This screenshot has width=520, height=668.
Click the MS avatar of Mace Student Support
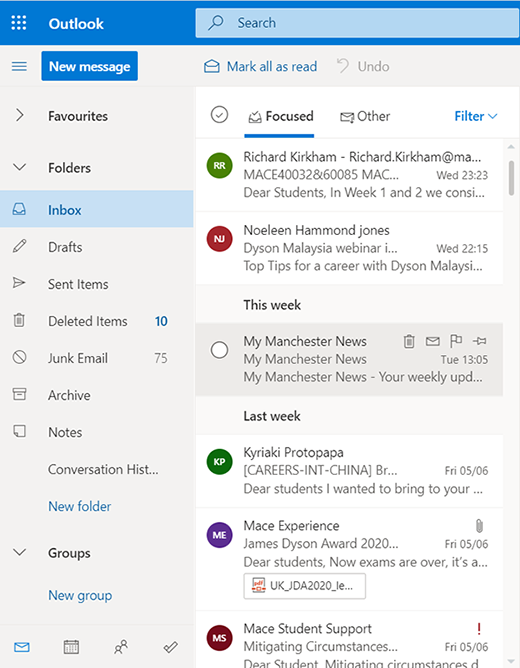coord(219,638)
